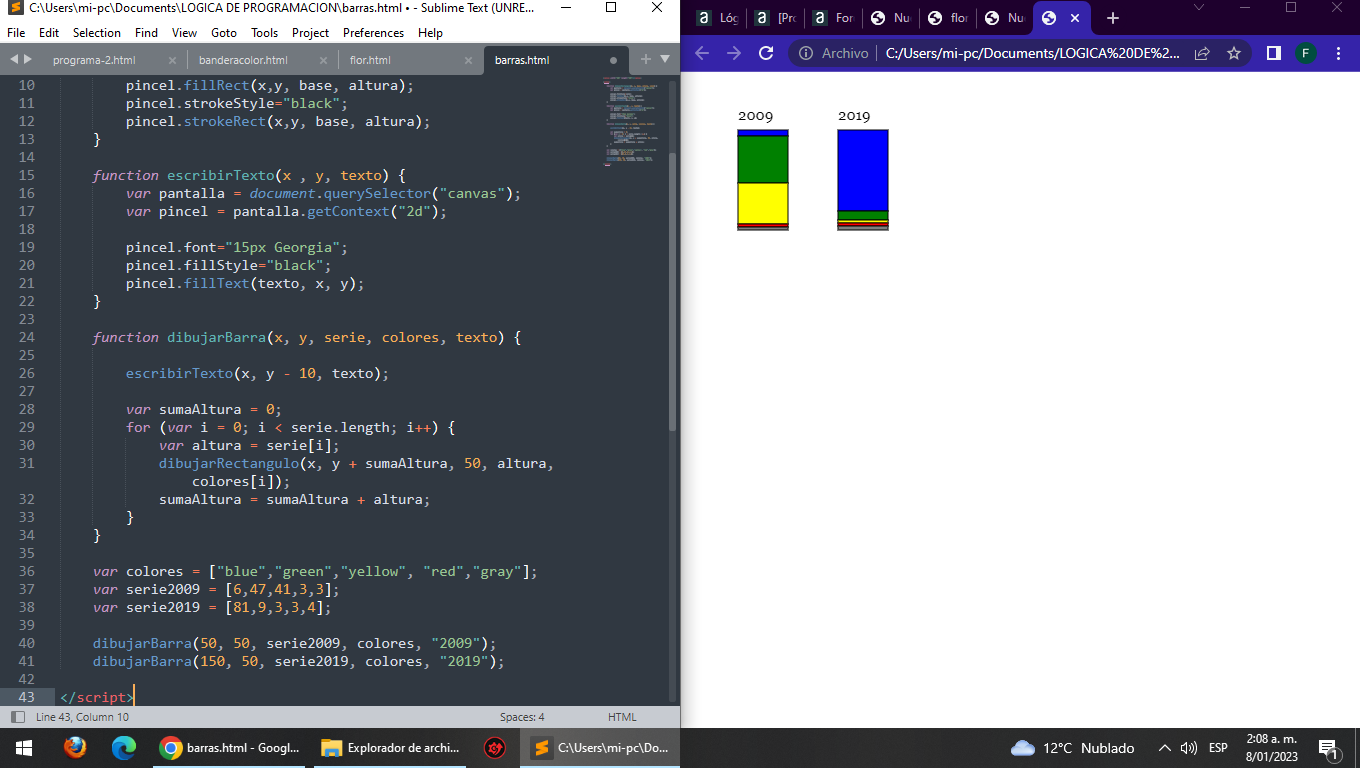The image size is (1360, 768).
Task: Click the Sublime minimap preview
Action: tap(630, 120)
